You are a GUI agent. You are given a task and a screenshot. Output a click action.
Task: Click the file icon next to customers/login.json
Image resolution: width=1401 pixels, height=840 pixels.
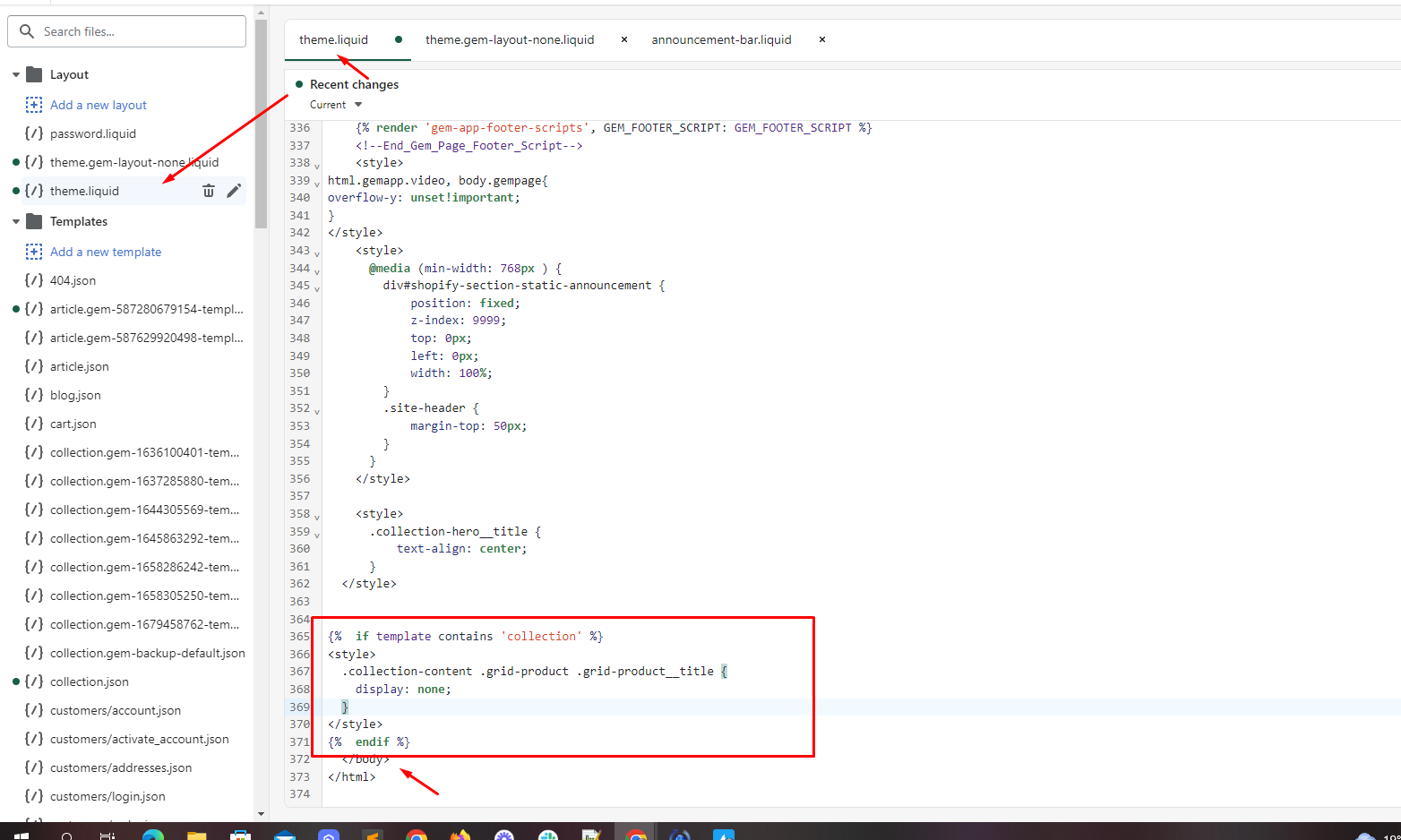[x=34, y=796]
